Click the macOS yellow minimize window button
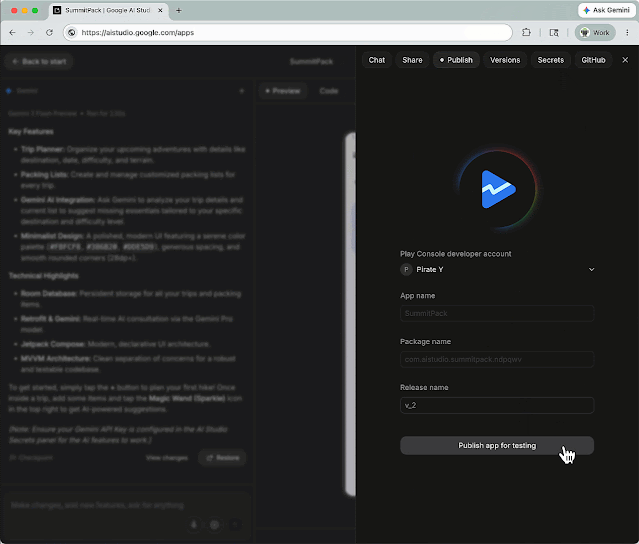This screenshot has height=544, width=639. coord(24,11)
